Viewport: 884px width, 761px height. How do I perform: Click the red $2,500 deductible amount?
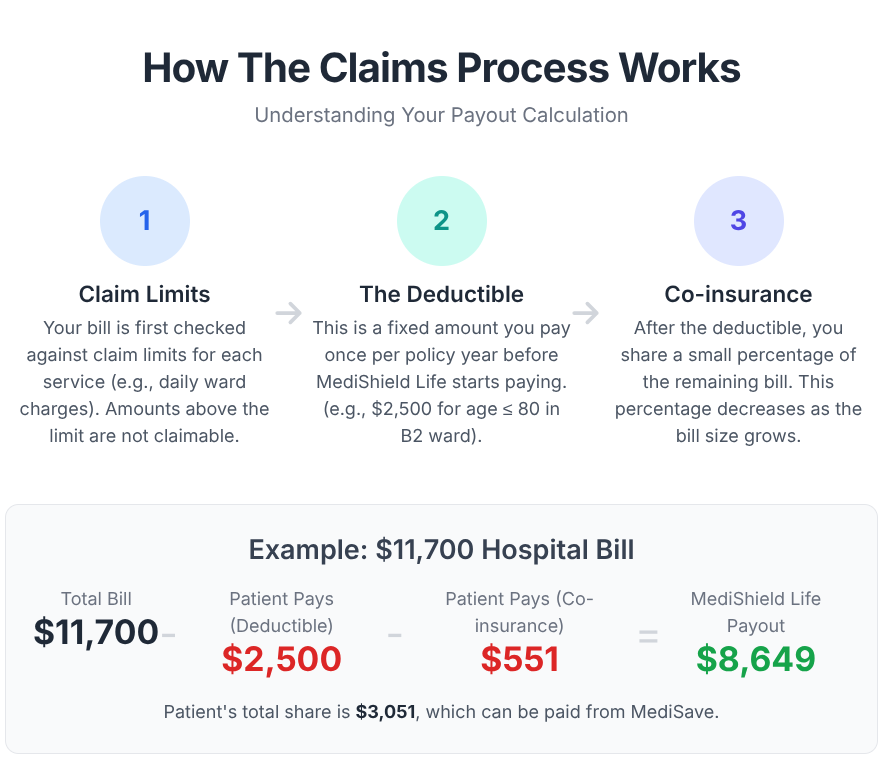(282, 659)
